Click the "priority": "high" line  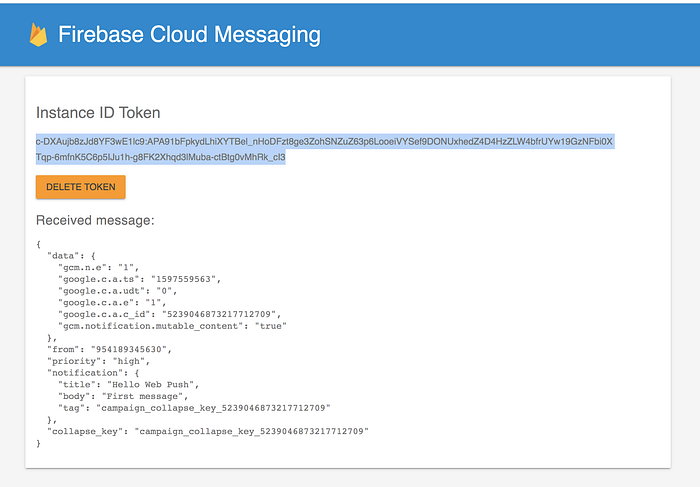point(99,361)
